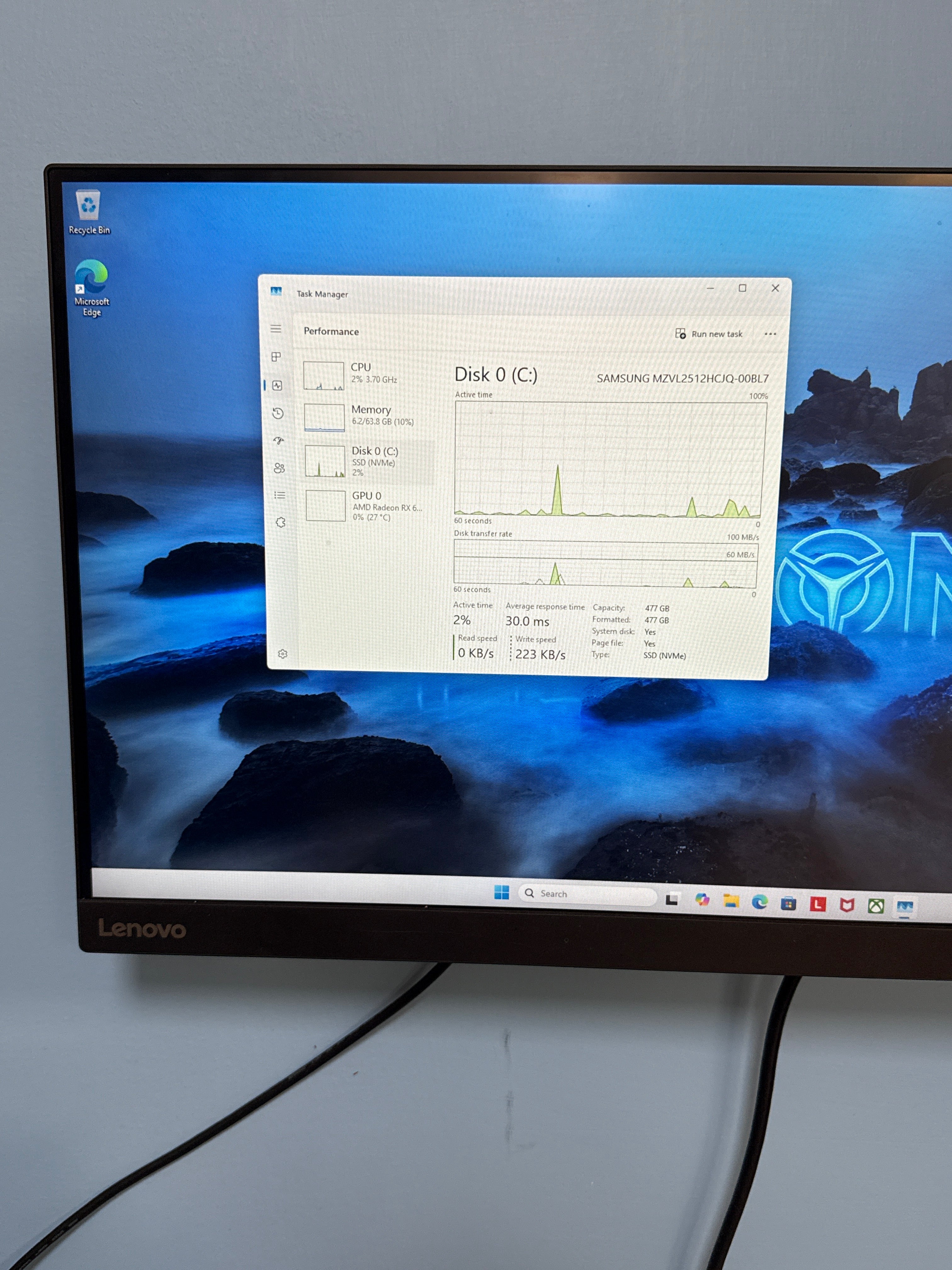Click the 223 KB/s write speed value
952x1270 pixels.
click(x=540, y=655)
